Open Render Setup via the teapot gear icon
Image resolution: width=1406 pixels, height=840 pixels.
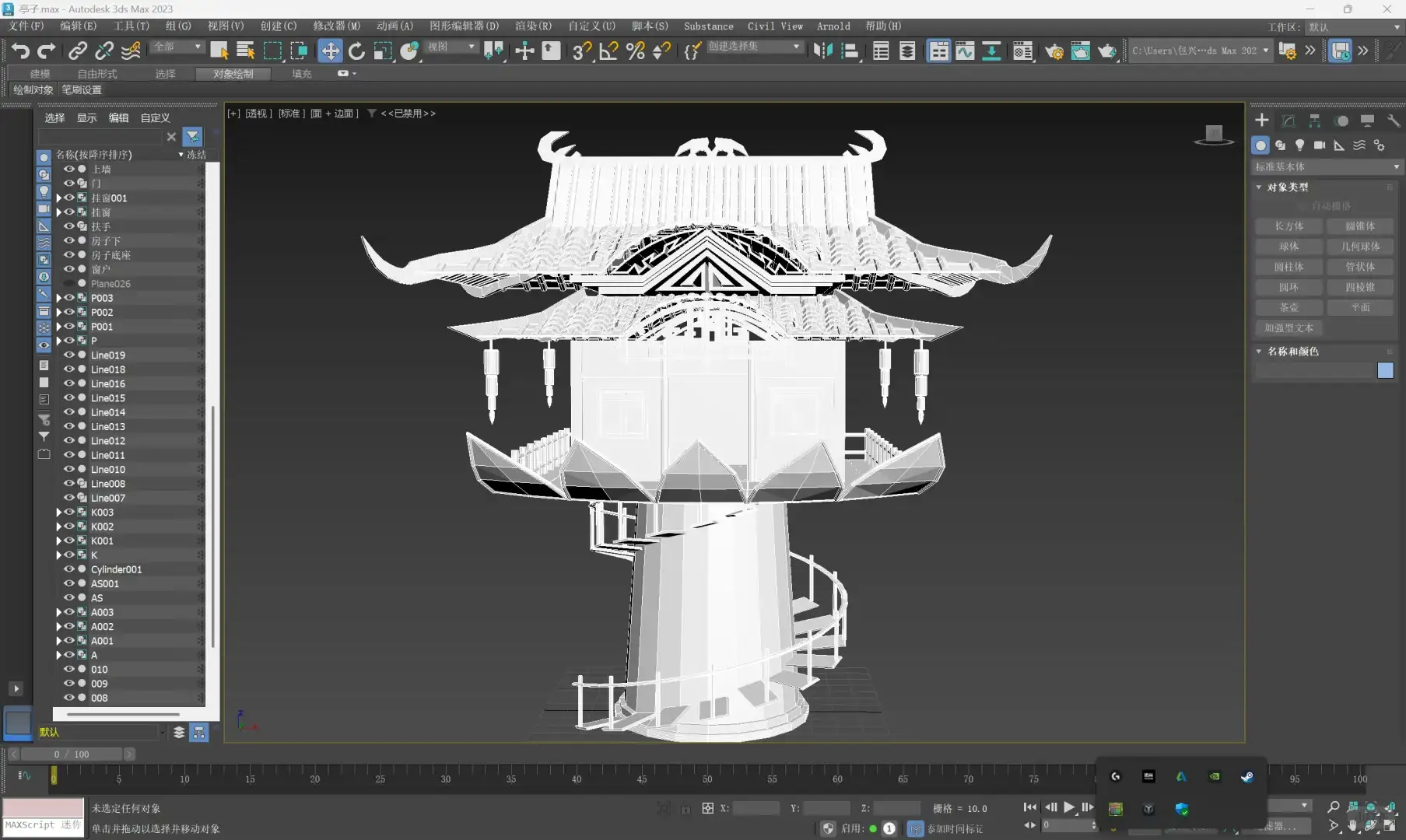[1054, 51]
